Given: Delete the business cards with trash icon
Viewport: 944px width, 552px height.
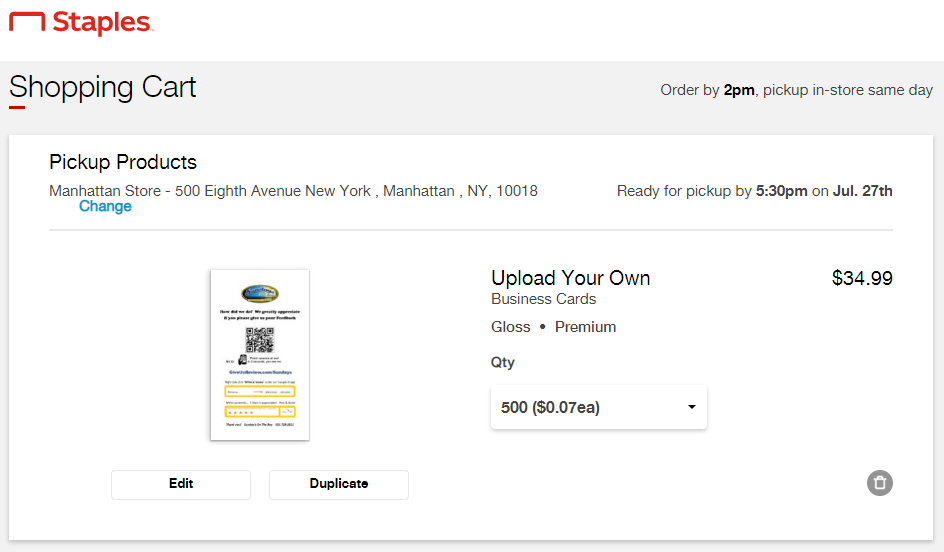Looking at the screenshot, I should pos(879,483).
